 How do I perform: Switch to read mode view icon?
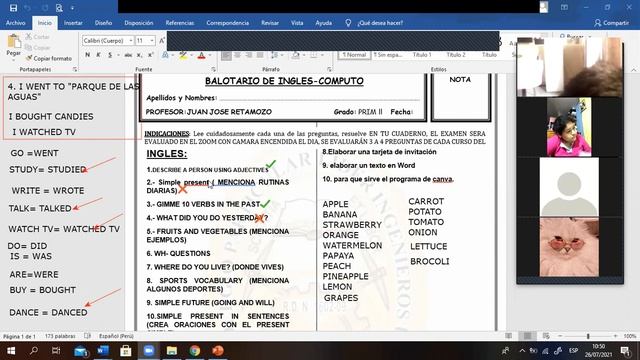point(508,336)
